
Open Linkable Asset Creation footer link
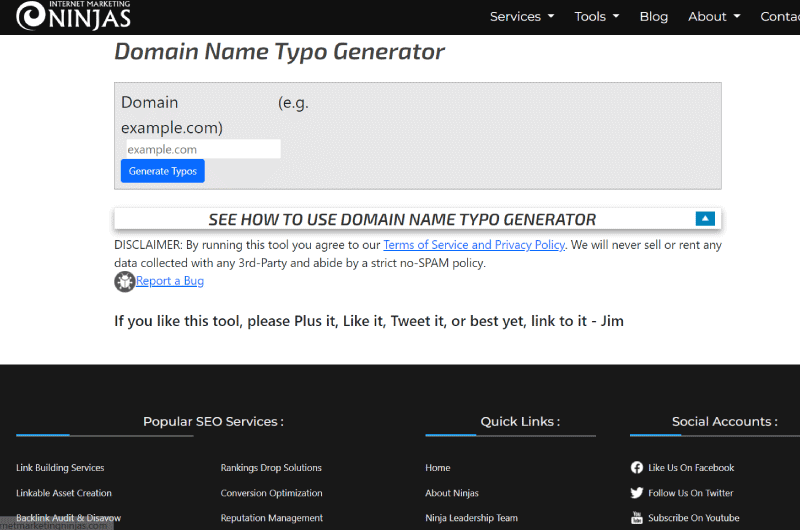point(64,493)
